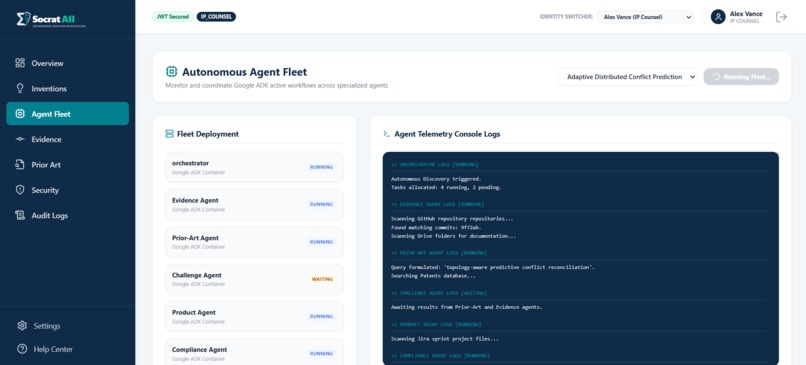Click the server icon beside Fleet Deployment

pos(170,134)
